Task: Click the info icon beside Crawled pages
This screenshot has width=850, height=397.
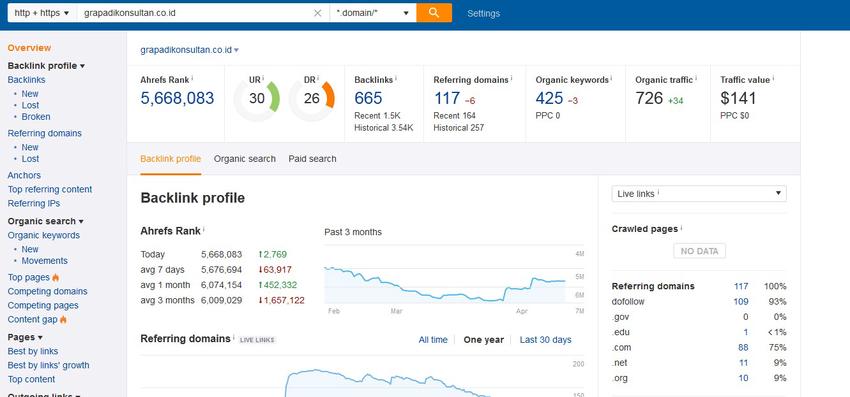Action: (681, 228)
